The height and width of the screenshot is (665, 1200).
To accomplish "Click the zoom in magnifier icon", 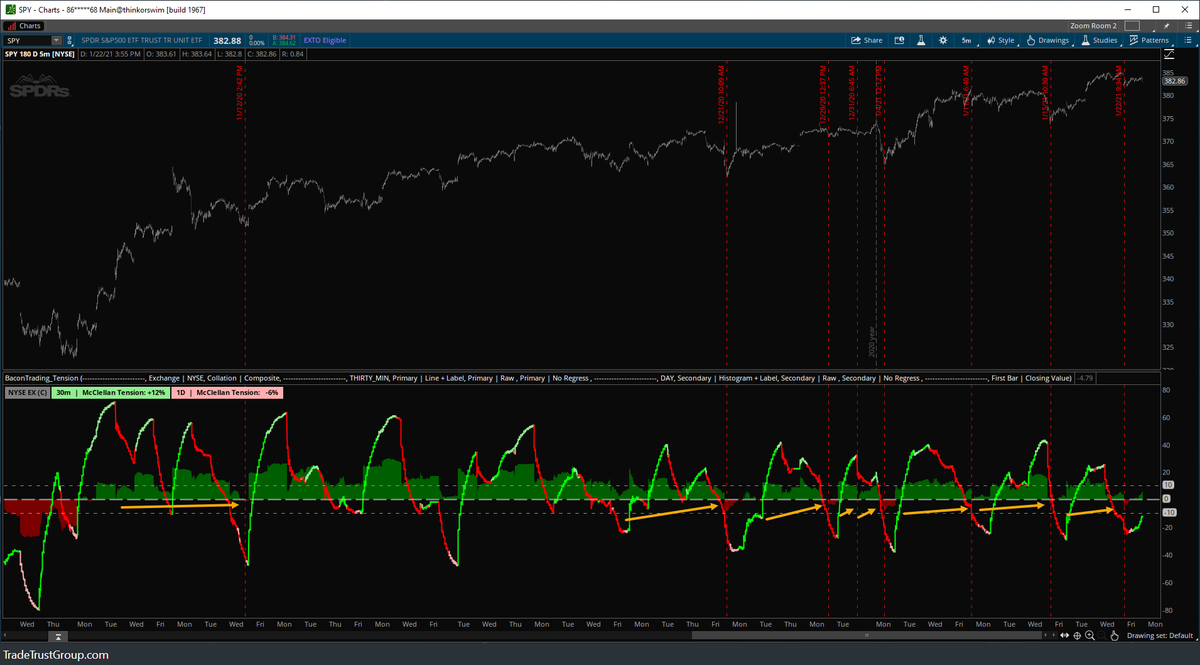I will [1090, 635].
